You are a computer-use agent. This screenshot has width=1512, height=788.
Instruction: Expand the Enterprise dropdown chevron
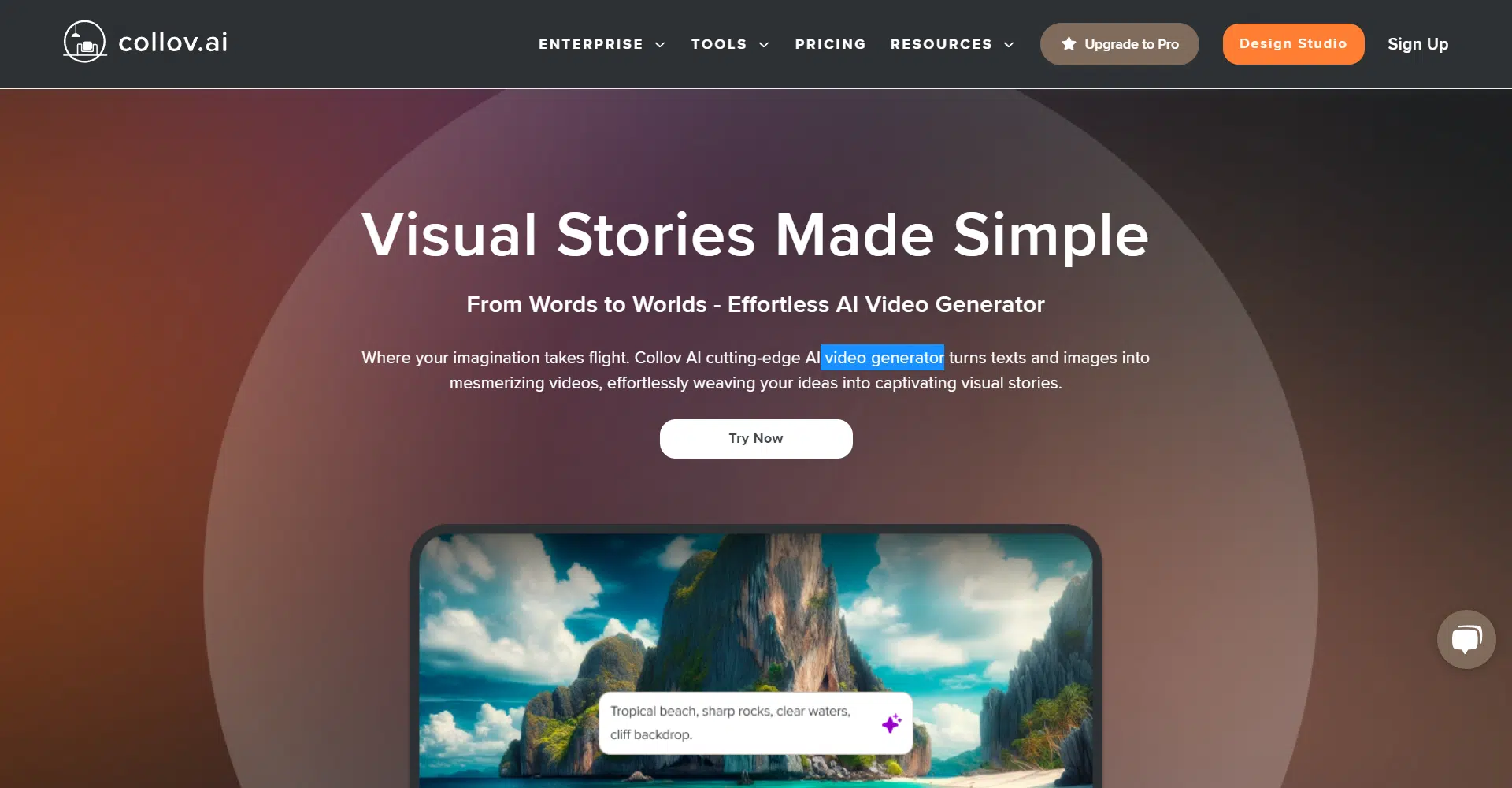(x=660, y=45)
